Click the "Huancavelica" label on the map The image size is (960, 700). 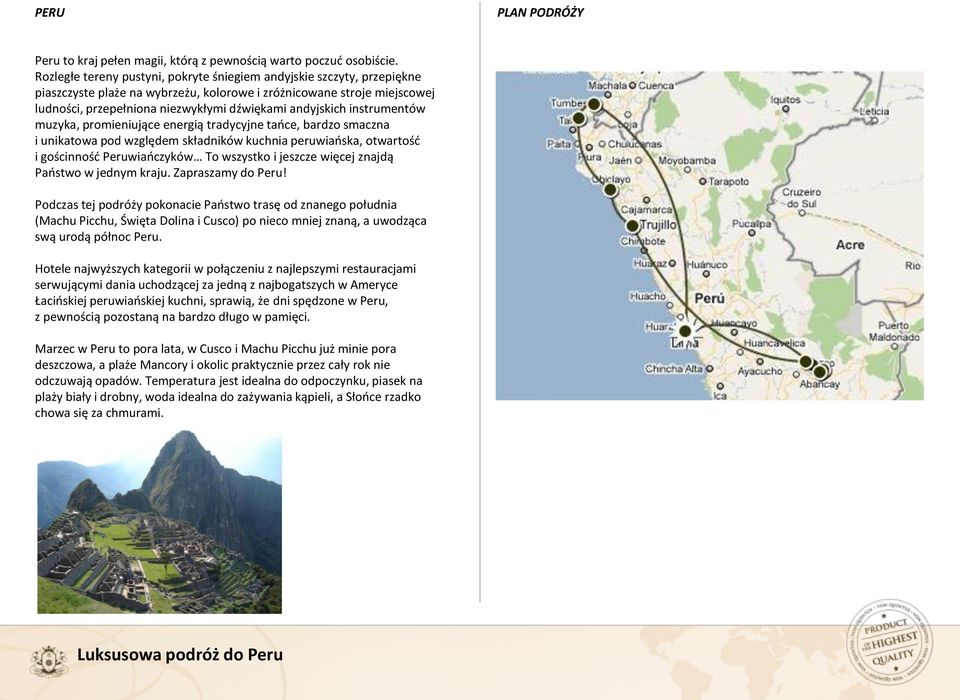(774, 344)
